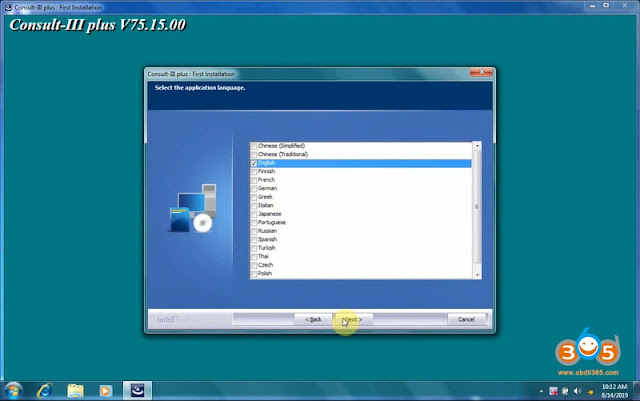Click the volume speaker tray icon
The width and height of the screenshot is (640, 401).
[x=577, y=391]
